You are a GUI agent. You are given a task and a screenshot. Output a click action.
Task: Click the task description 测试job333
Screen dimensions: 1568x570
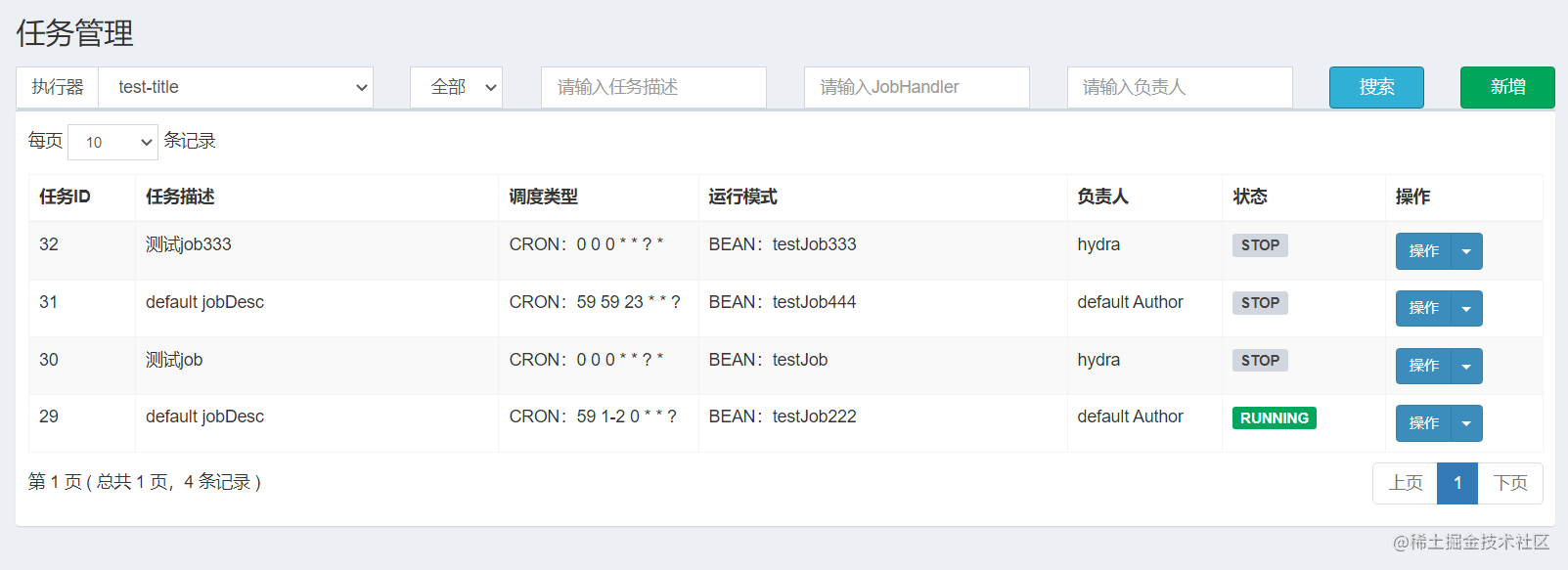189,244
